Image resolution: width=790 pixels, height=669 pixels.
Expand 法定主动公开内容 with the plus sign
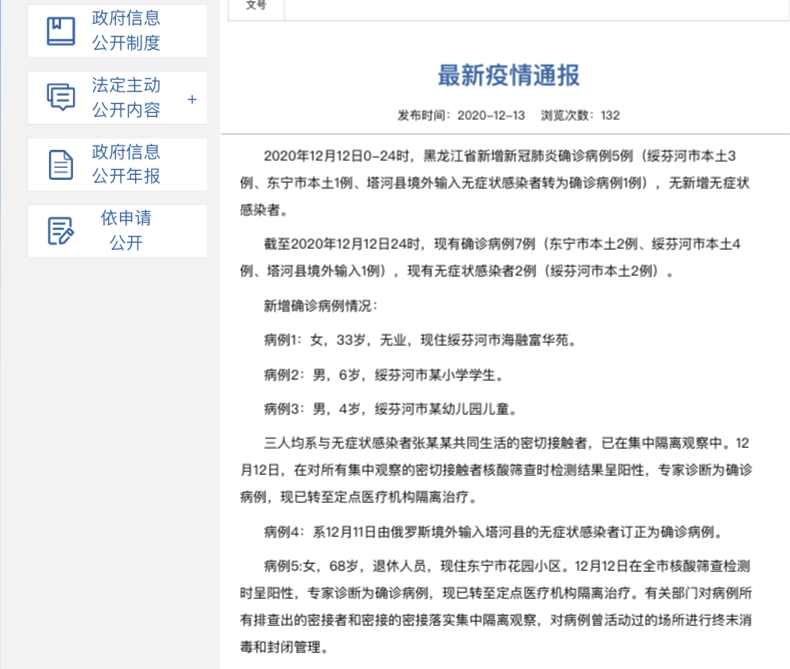[192, 99]
